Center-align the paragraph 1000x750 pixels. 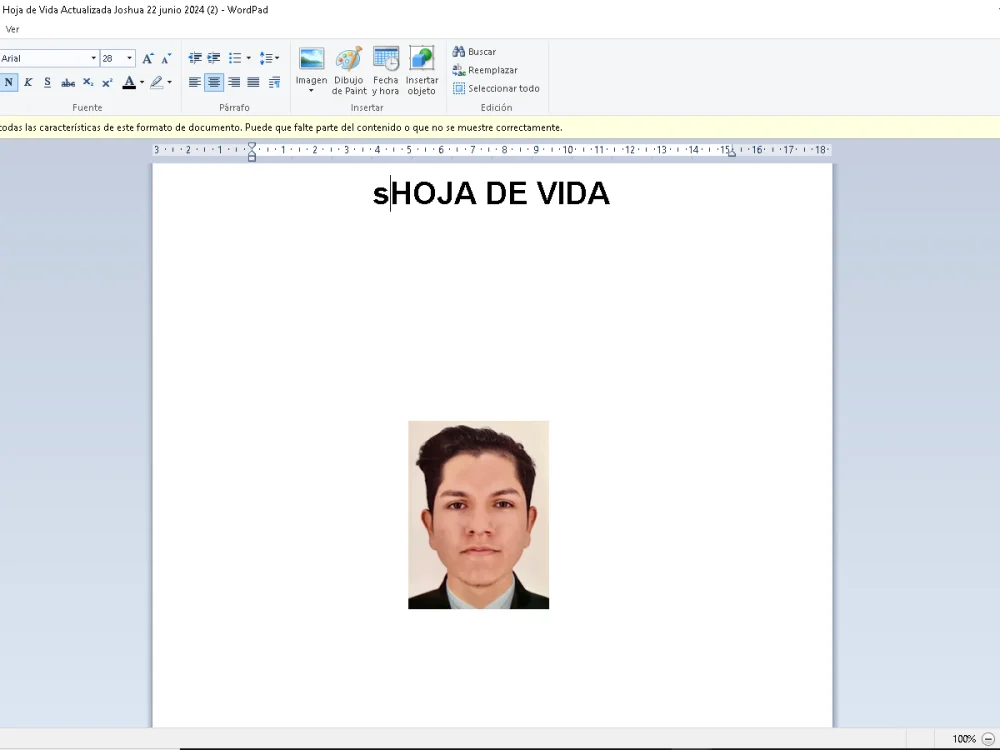click(x=214, y=83)
